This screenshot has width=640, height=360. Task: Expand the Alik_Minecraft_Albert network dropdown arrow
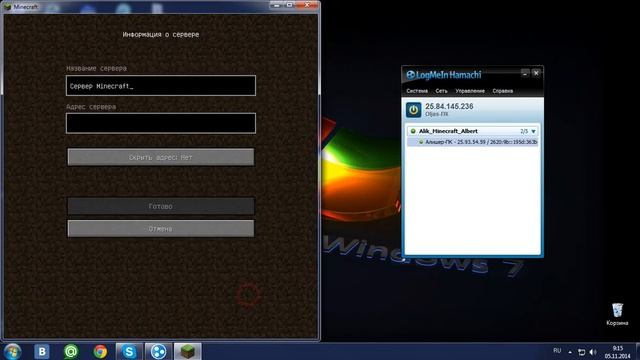pos(533,131)
